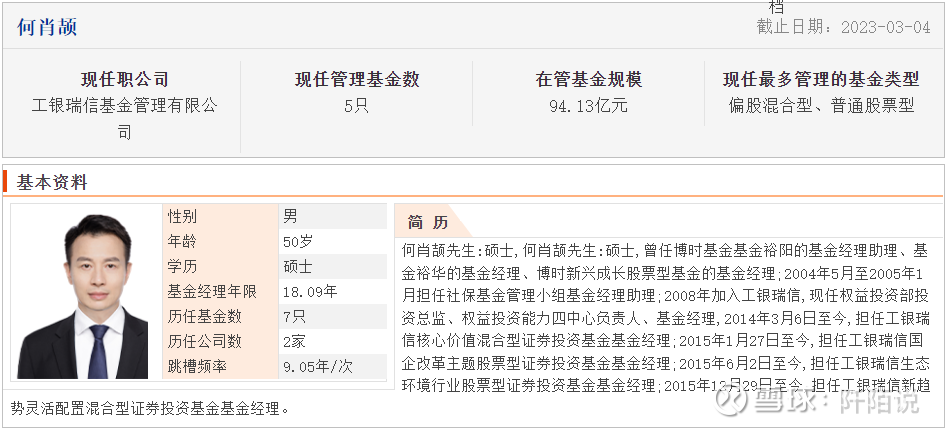This screenshot has height=430, width=947.
Task: Select the 现任管理基金数 heading
Action: point(357,79)
